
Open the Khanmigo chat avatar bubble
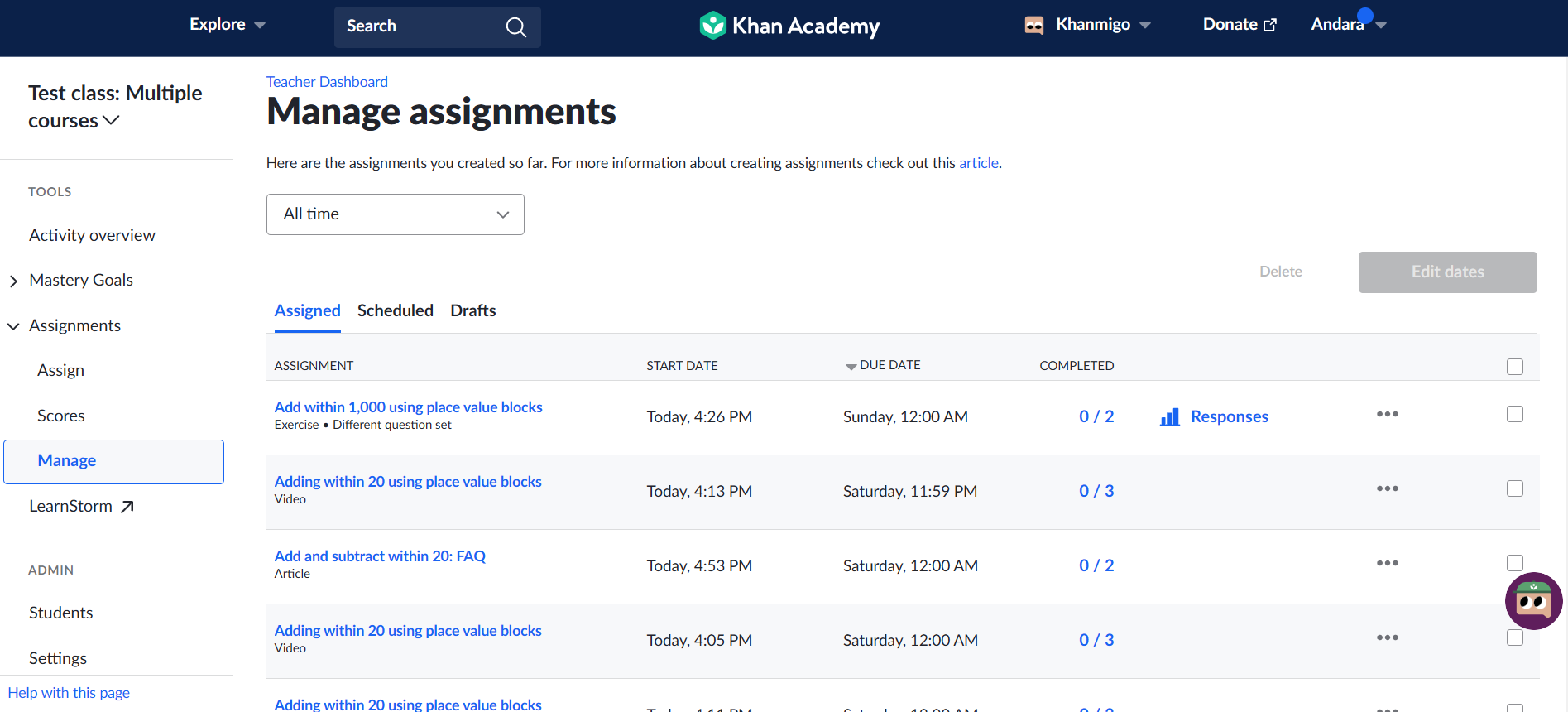point(1533,601)
